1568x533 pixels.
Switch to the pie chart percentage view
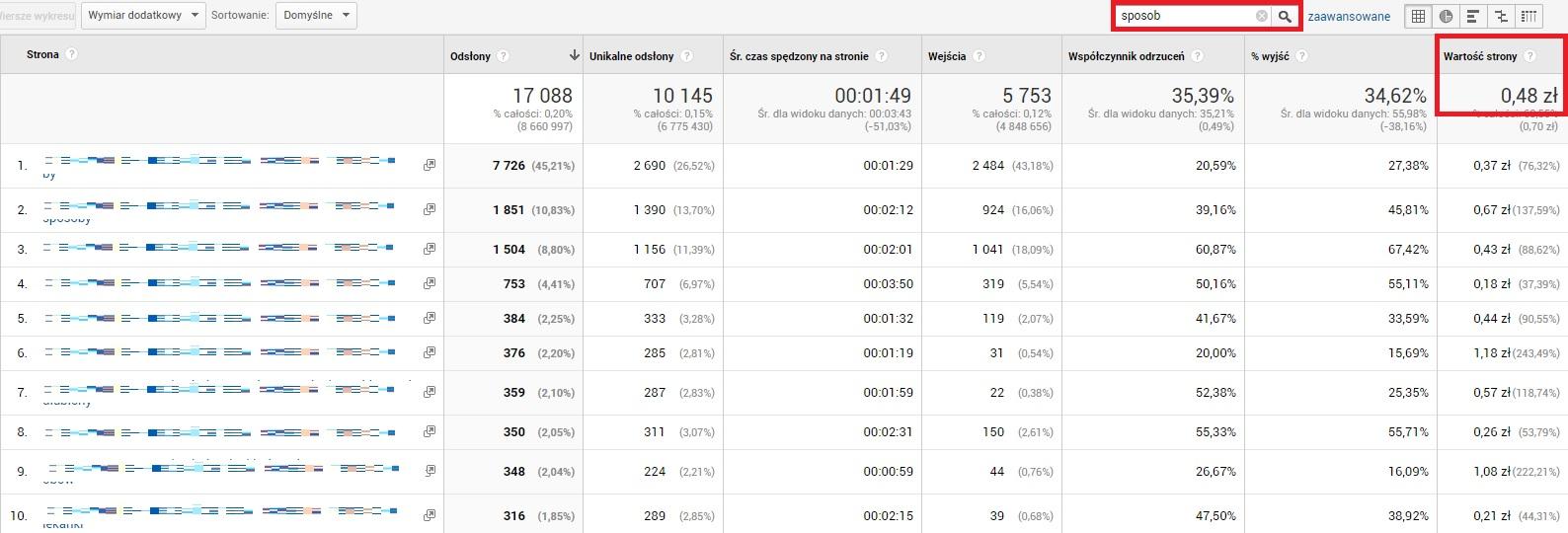[x=1446, y=16]
